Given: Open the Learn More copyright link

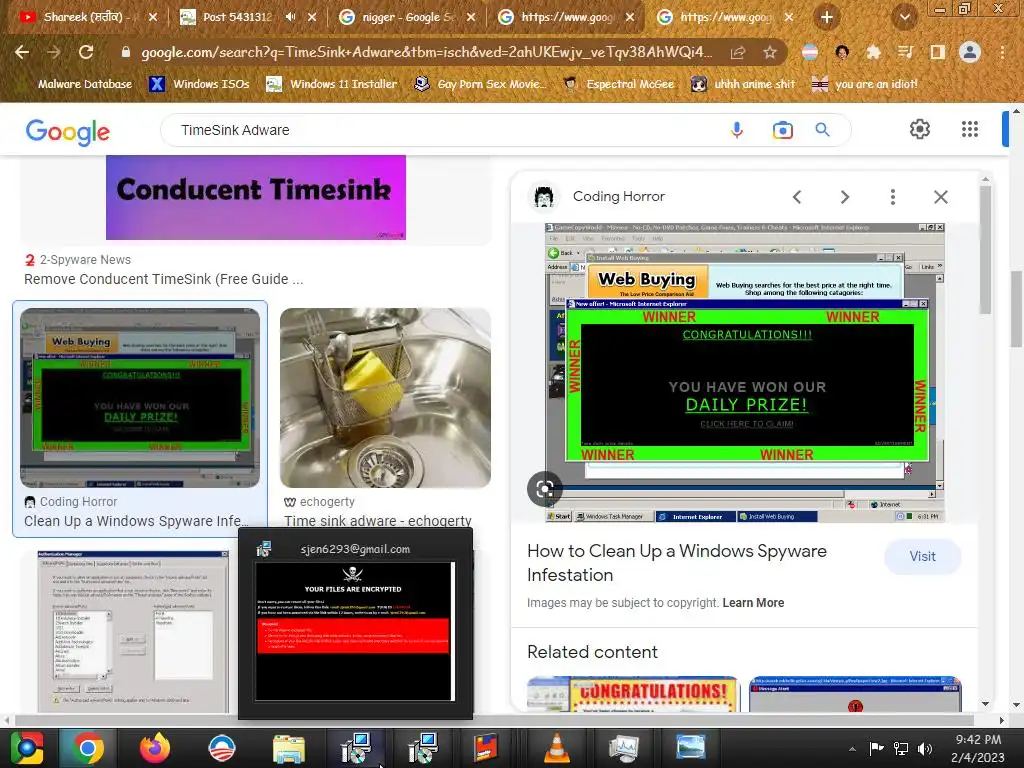Looking at the screenshot, I should pyautogui.click(x=753, y=603).
